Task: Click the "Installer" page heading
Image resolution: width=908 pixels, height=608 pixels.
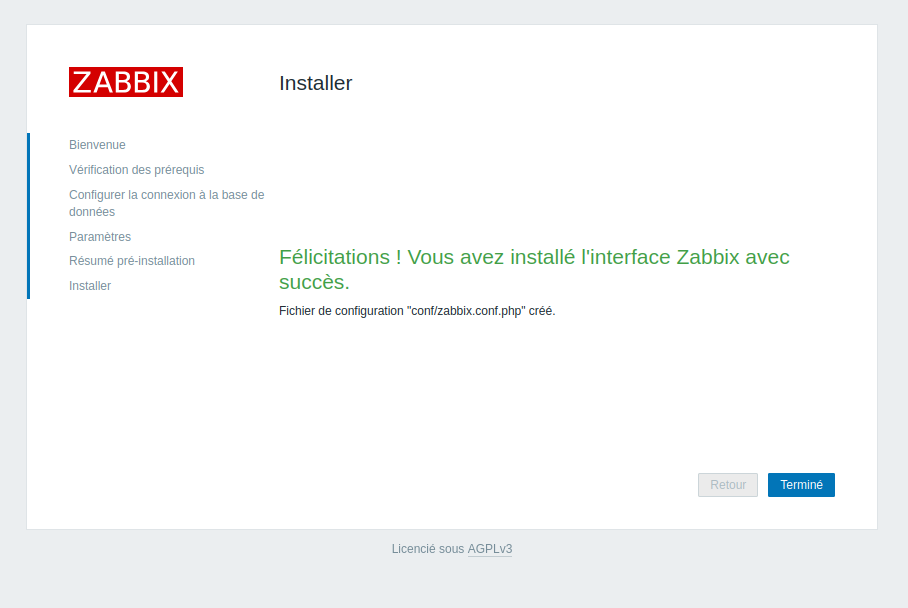Action: (315, 83)
